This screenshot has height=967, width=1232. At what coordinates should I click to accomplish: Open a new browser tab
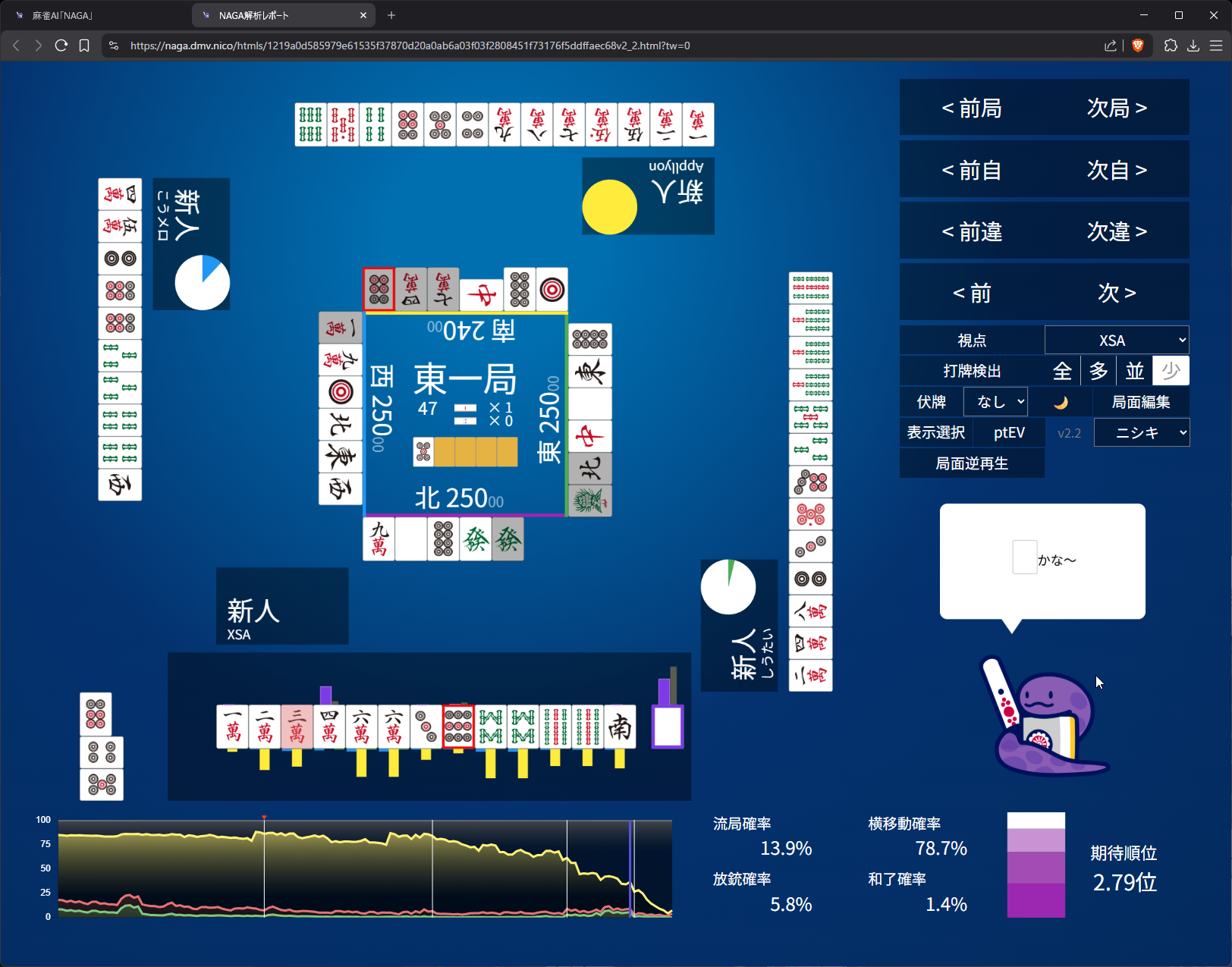391,15
